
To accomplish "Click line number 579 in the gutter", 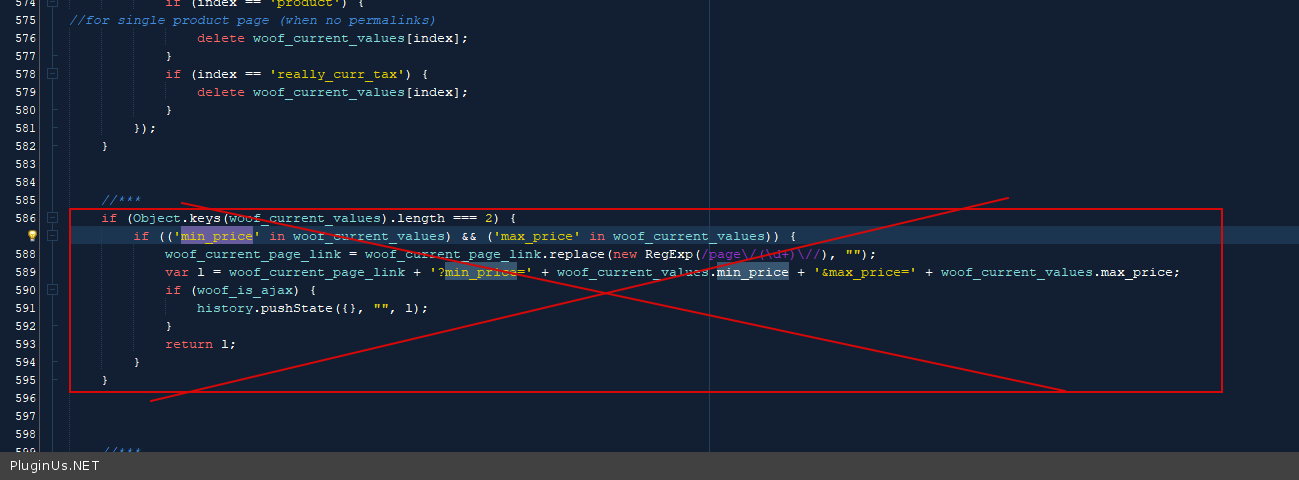I will [x=26, y=92].
